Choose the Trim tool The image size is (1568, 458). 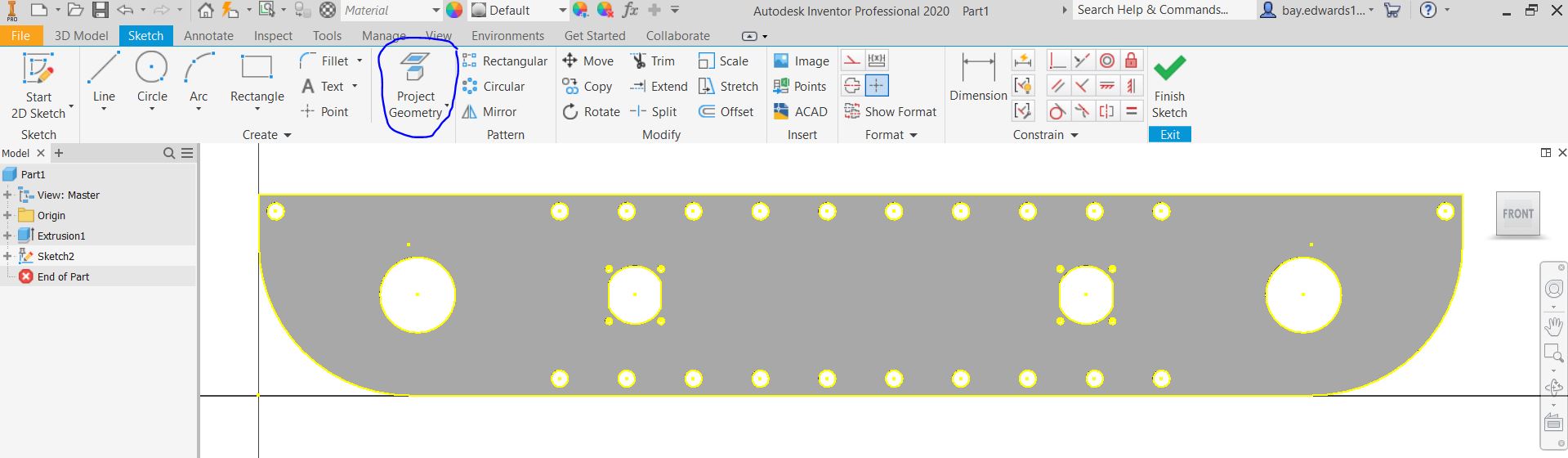[x=653, y=61]
